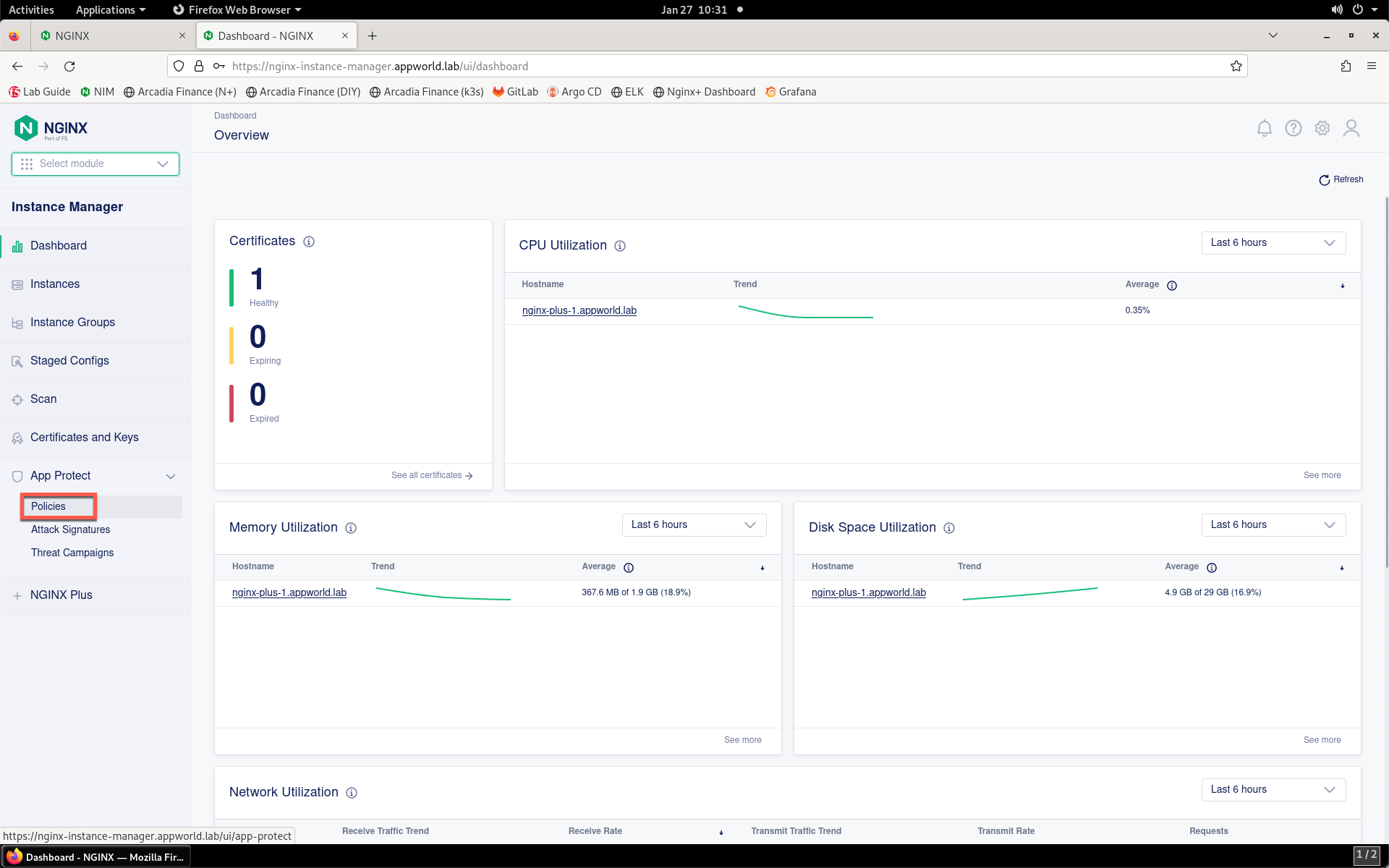Click See all certificates link
The image size is (1389, 868).
(432, 475)
